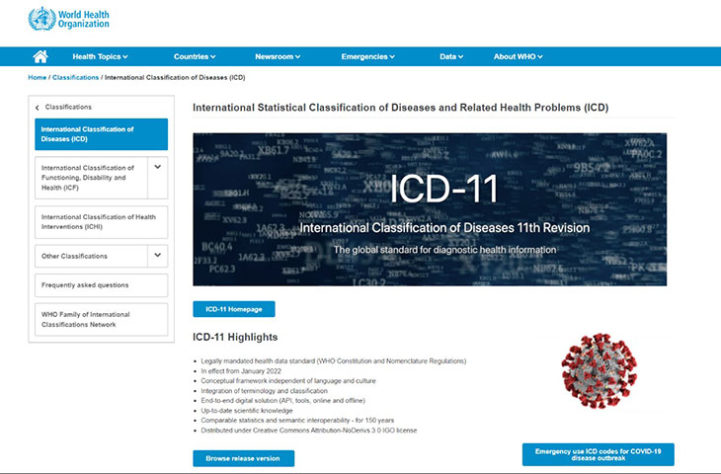Viewport: 721px width, 474px height.
Task: Expand the ICF sidebar chevron
Action: tap(158, 167)
